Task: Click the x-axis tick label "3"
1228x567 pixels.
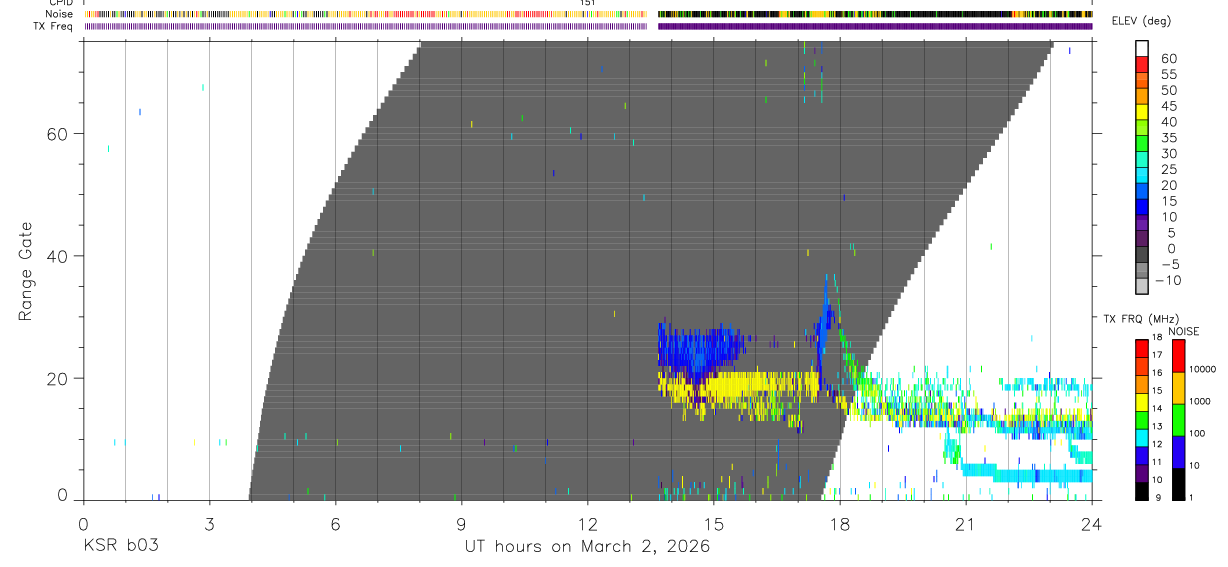Action: (209, 523)
